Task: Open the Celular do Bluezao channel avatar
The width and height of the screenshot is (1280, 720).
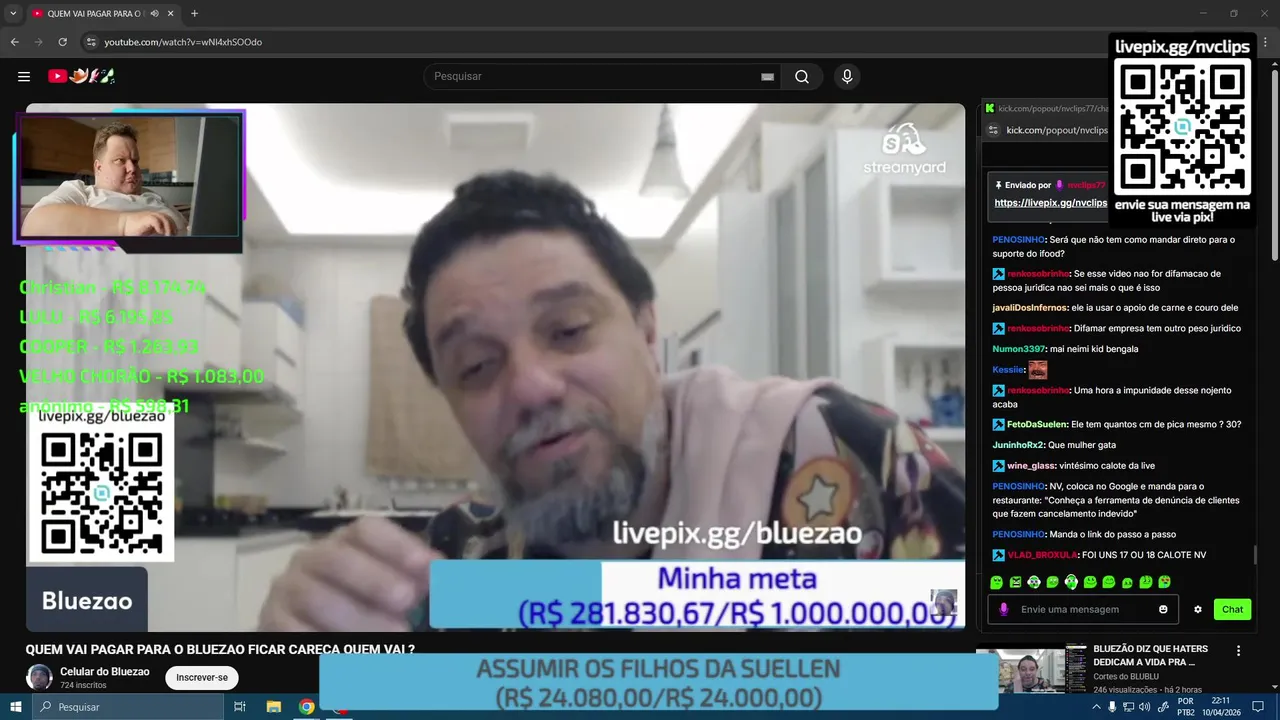Action: pyautogui.click(x=39, y=677)
